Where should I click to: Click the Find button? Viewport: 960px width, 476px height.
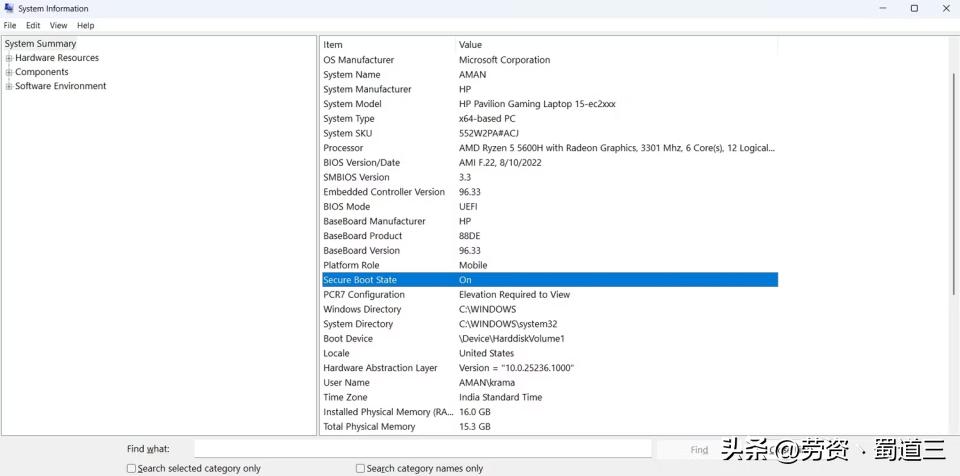[x=699, y=450]
